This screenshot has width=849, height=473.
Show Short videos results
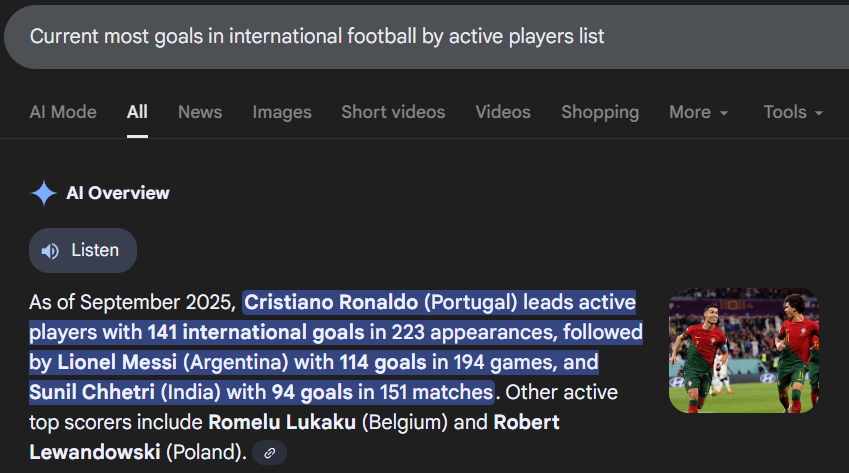pos(393,112)
